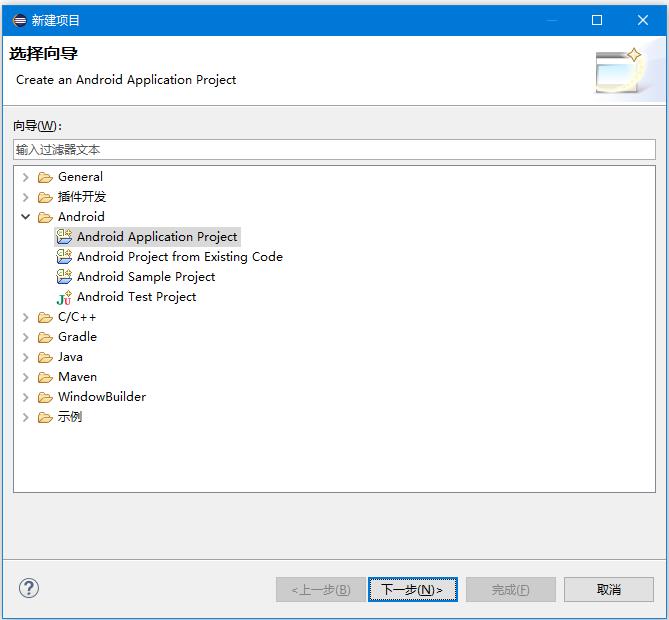The height and width of the screenshot is (620, 669).
Task: Click the 向导(W): label
Action: 38,126
